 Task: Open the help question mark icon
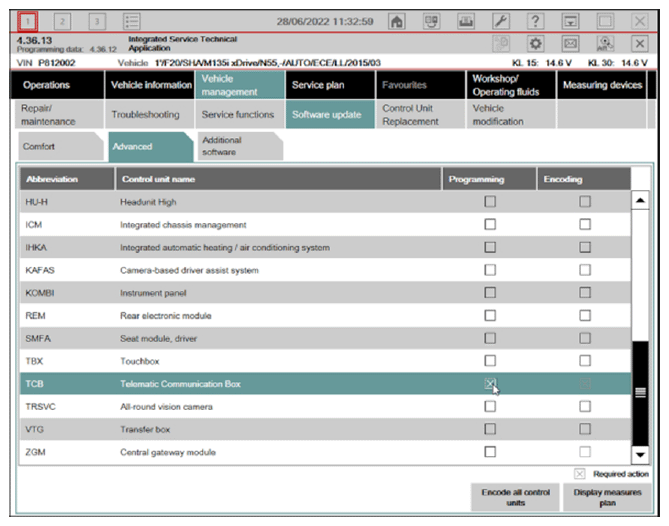tap(535, 21)
